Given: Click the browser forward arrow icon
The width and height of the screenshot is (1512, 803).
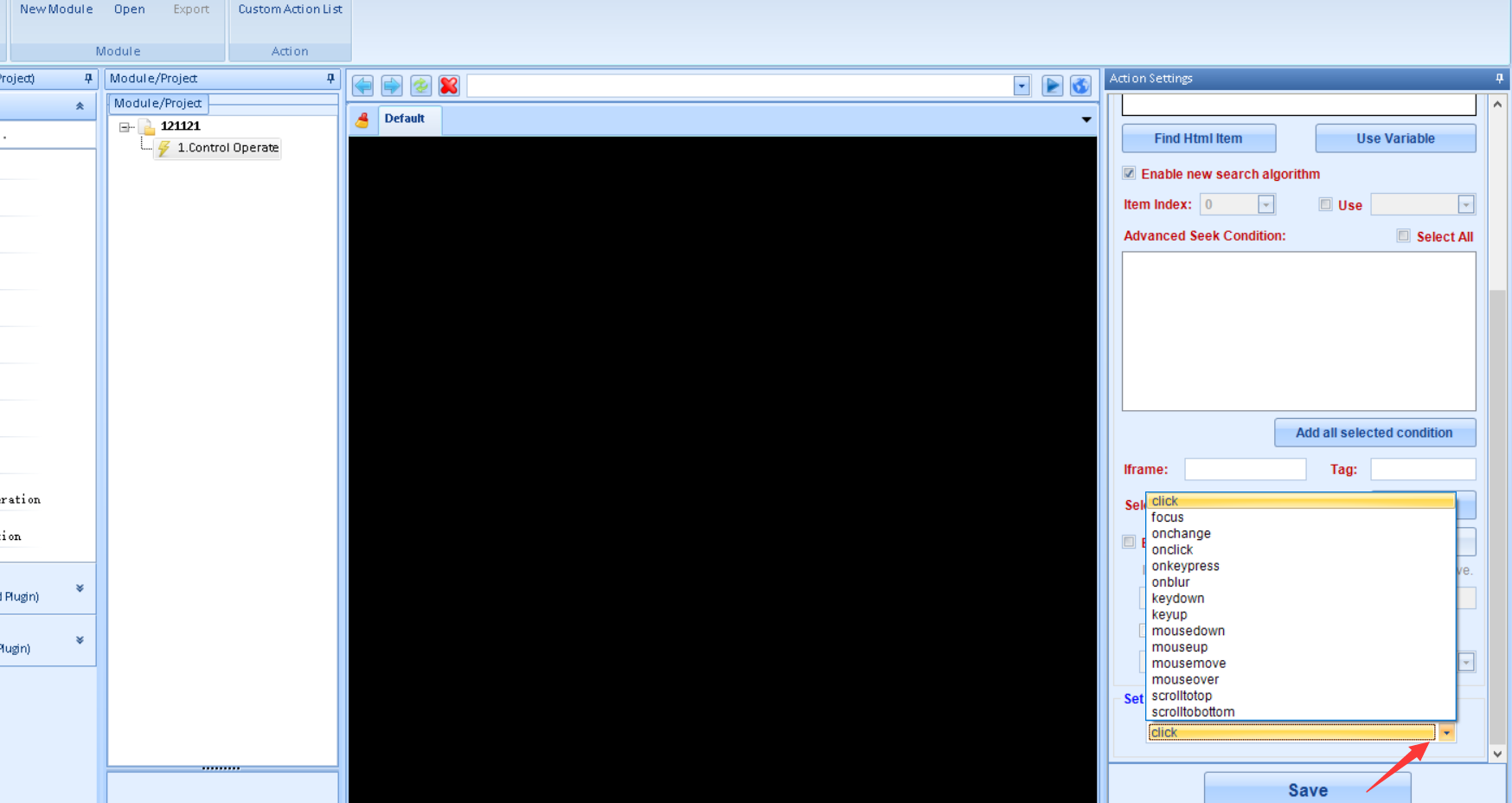Looking at the screenshot, I should coord(392,86).
